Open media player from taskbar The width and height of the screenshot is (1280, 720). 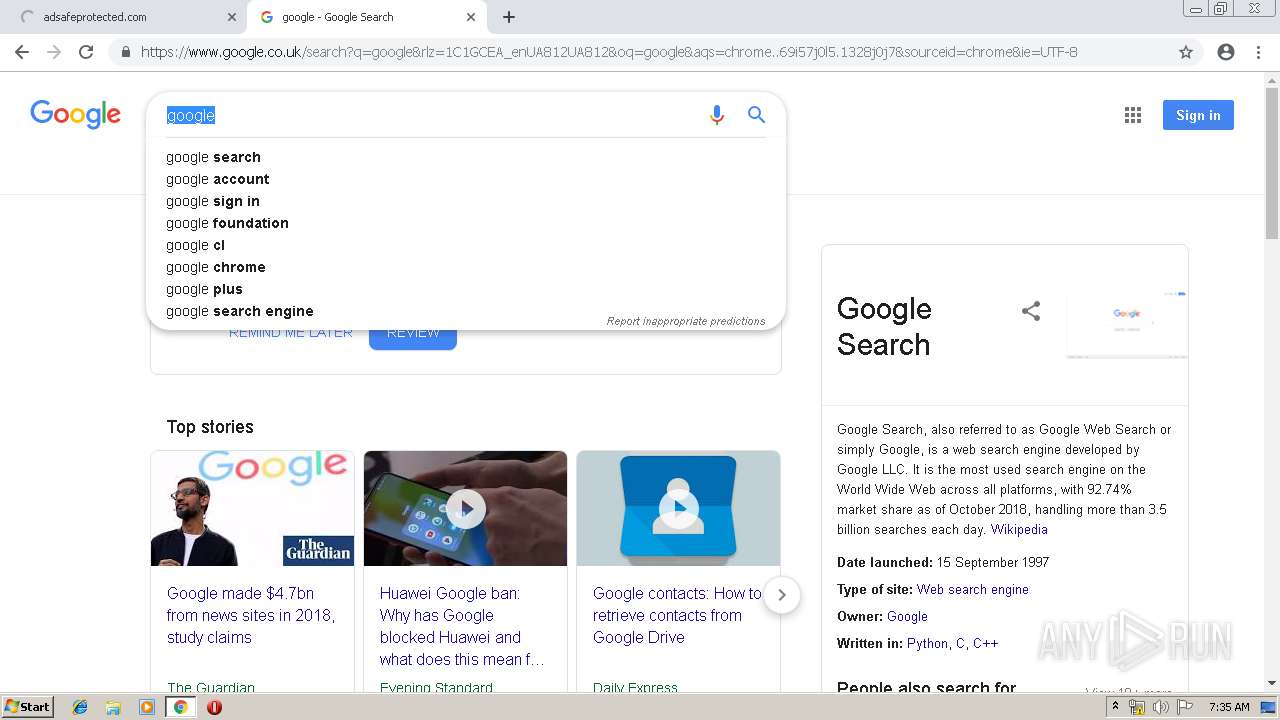point(147,707)
